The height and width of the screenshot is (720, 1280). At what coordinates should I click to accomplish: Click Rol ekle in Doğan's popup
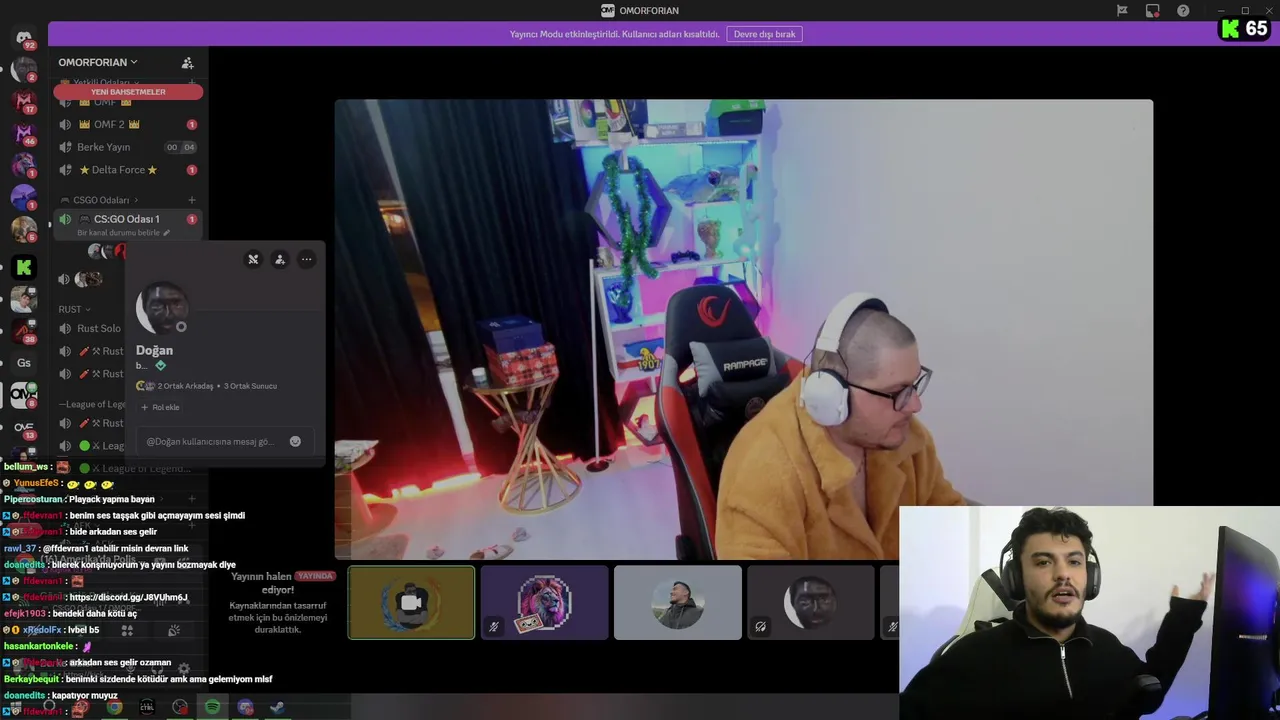point(160,407)
